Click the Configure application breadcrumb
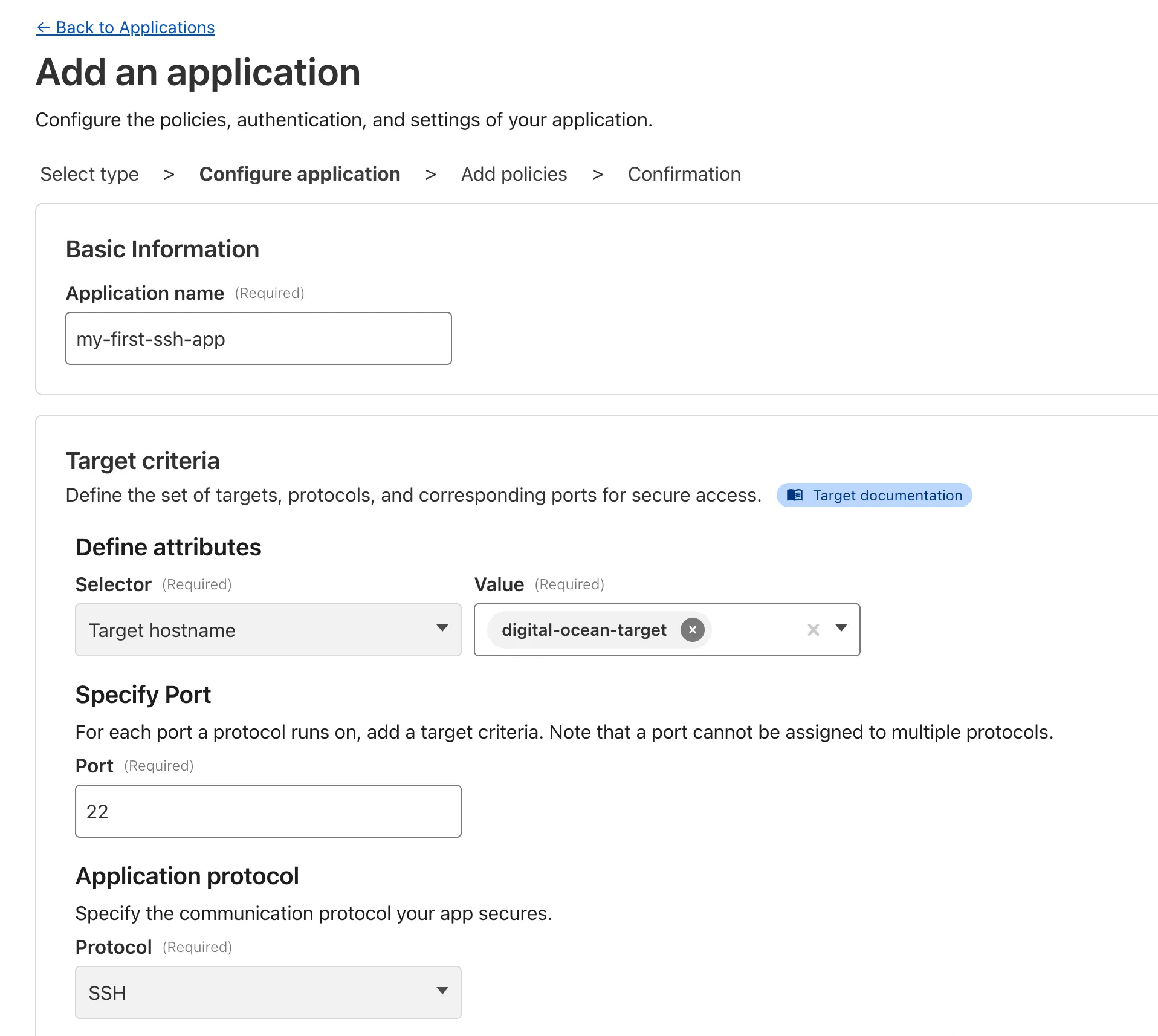The height and width of the screenshot is (1036, 1158). 299,174
